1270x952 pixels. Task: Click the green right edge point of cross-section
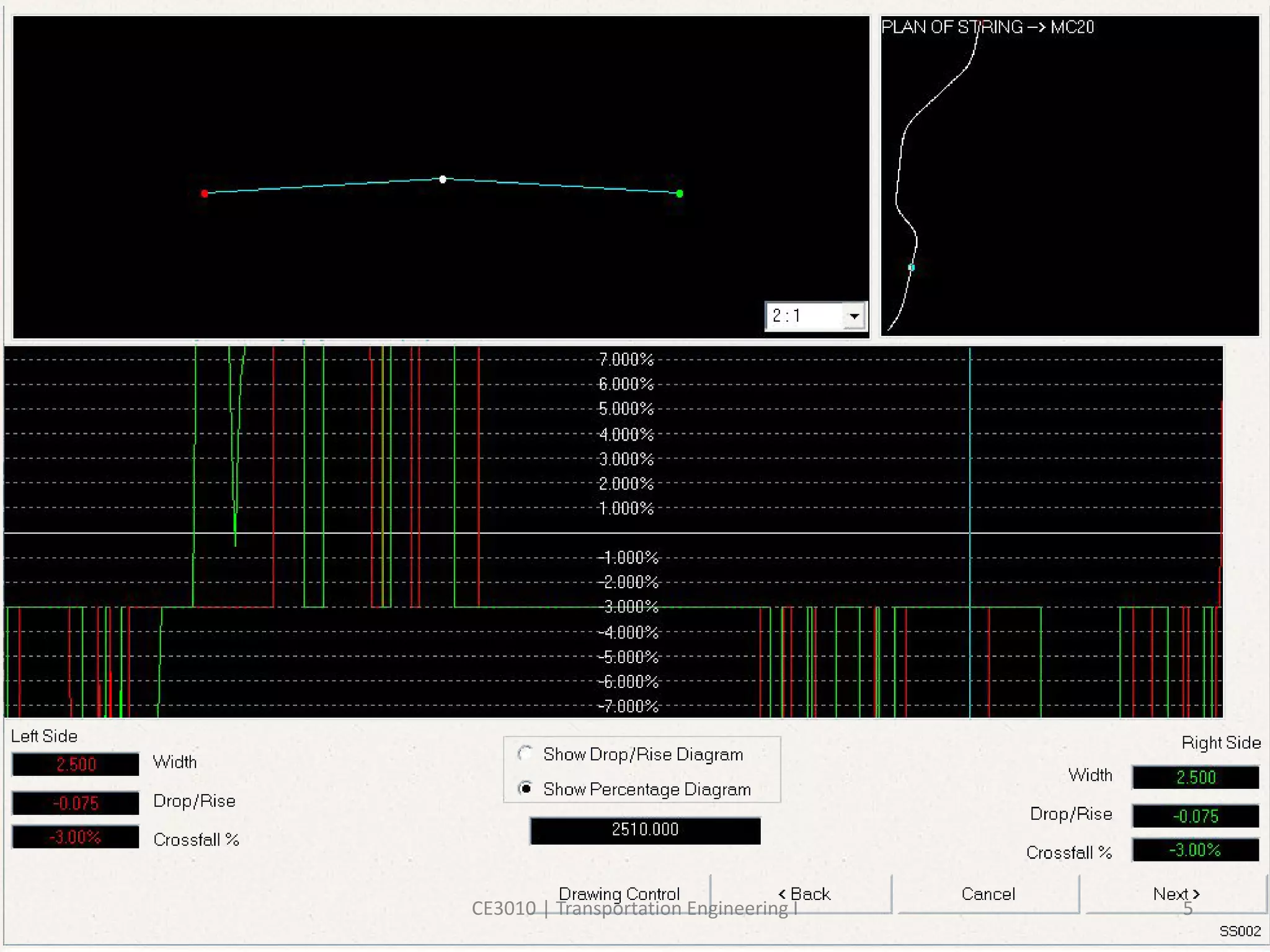coord(680,194)
